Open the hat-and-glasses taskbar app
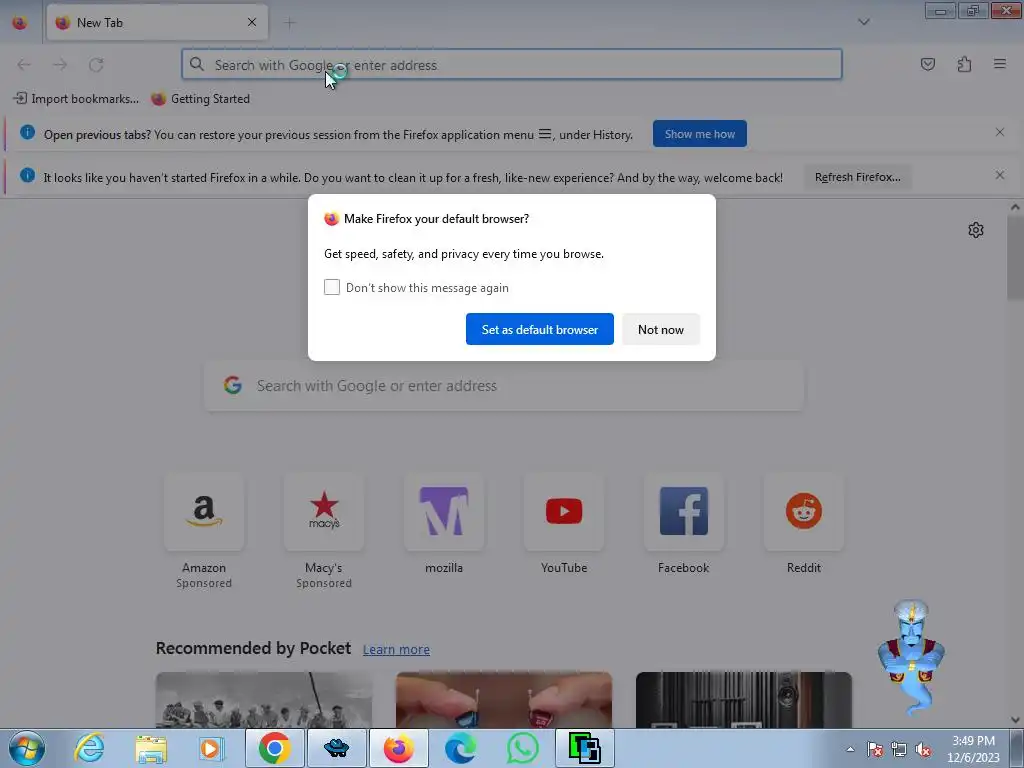The width and height of the screenshot is (1024, 768). (x=336, y=748)
